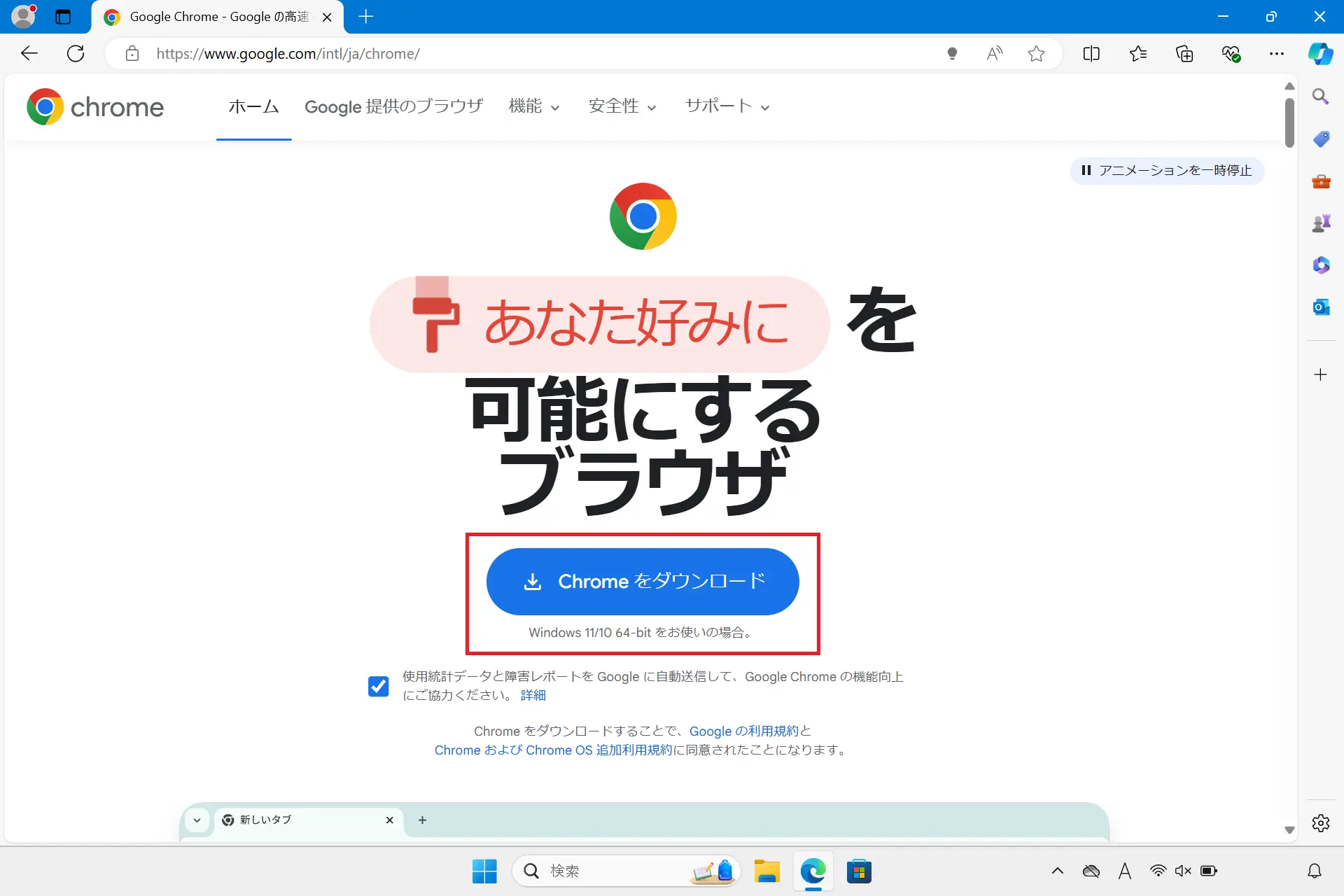Open sidebar search icon
1344x896 pixels.
[1321, 97]
